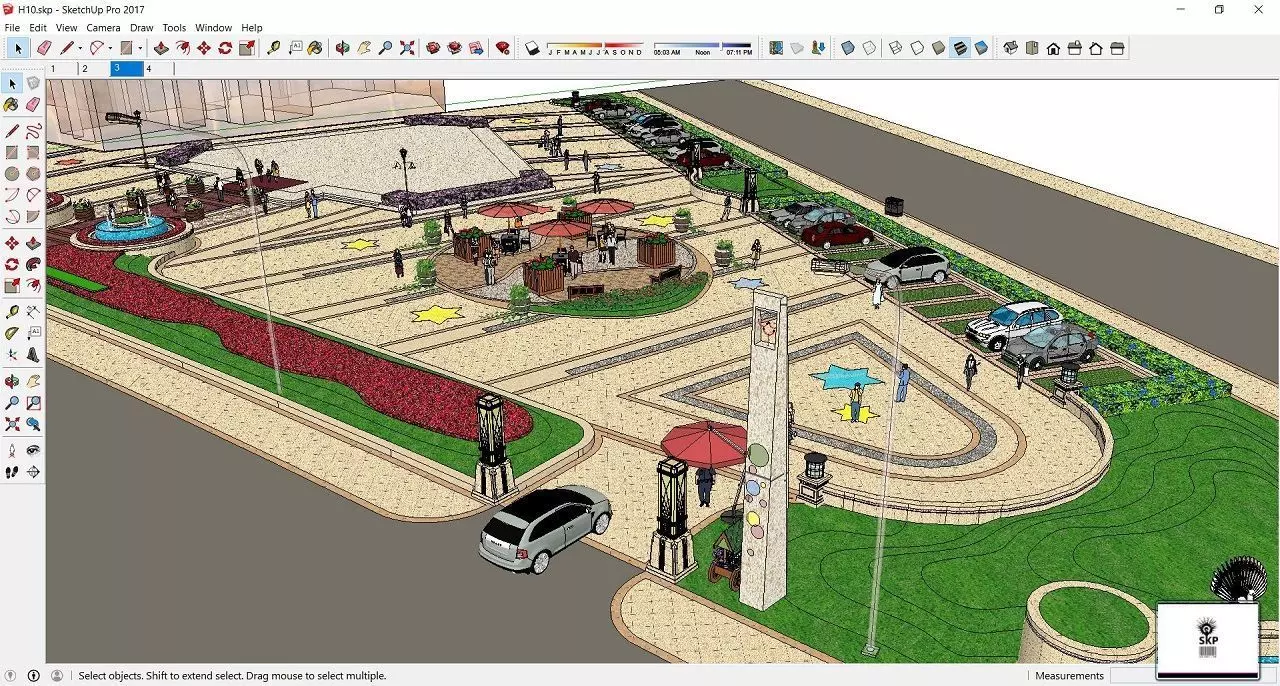Select the Top house view icon

click(1031, 48)
